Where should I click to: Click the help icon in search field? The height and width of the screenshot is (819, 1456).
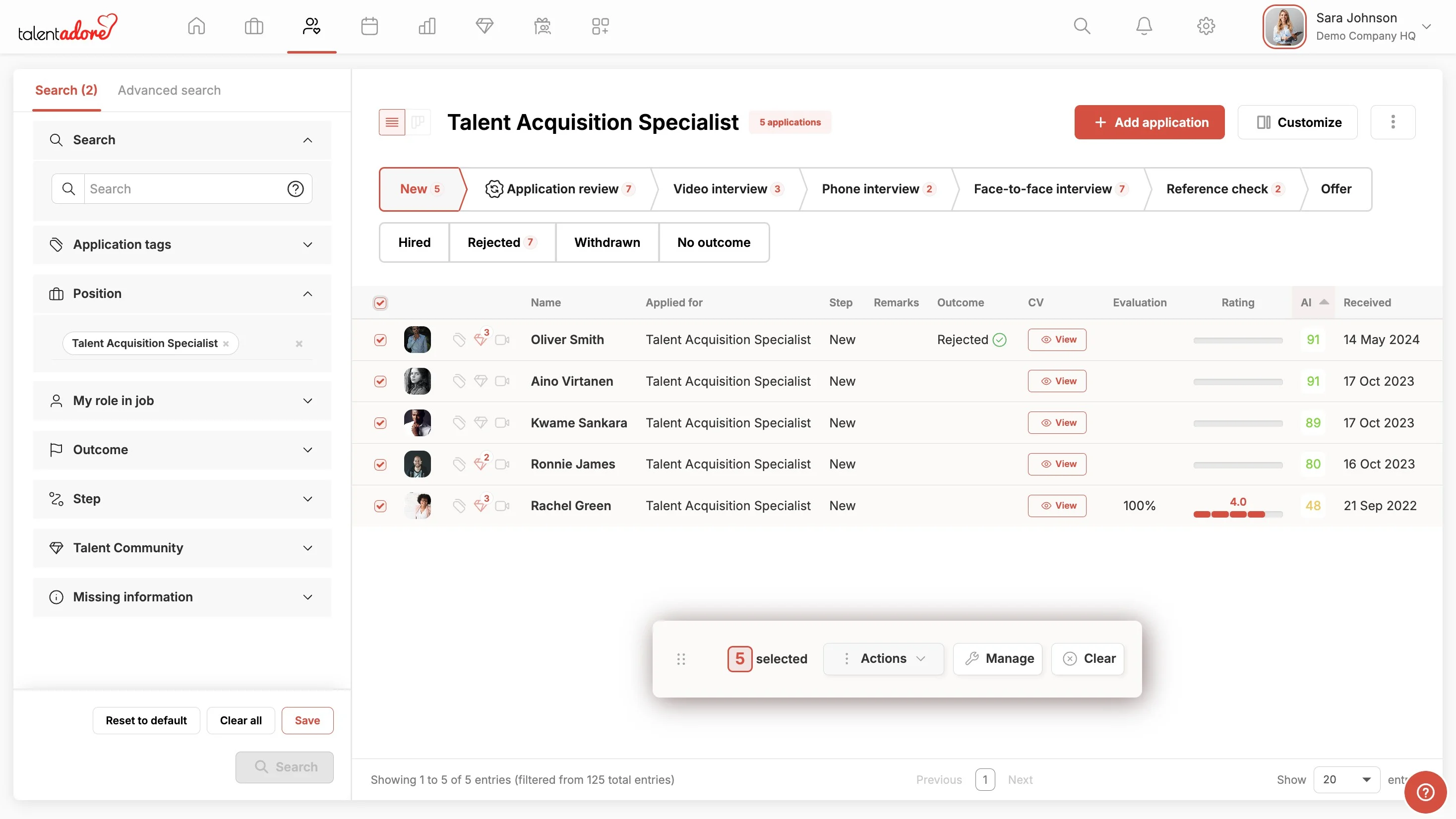coord(296,189)
